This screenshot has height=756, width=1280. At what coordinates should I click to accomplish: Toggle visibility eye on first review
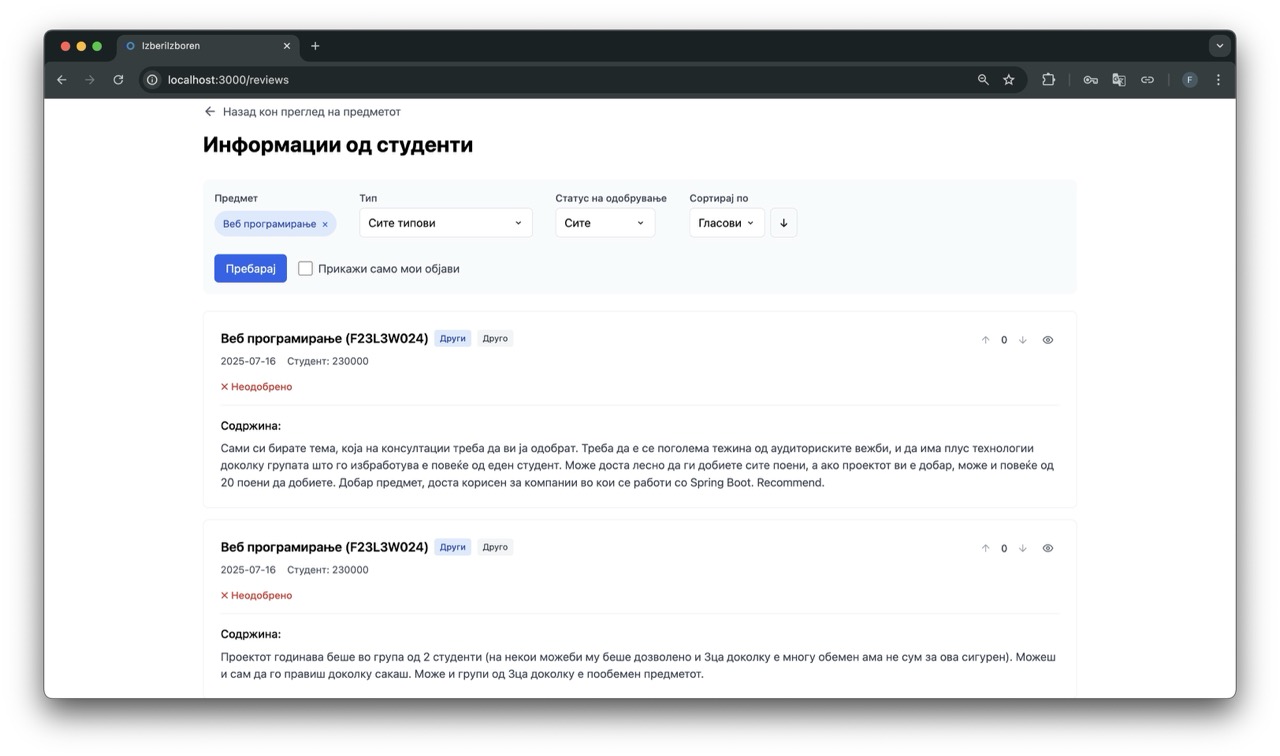pos(1048,340)
